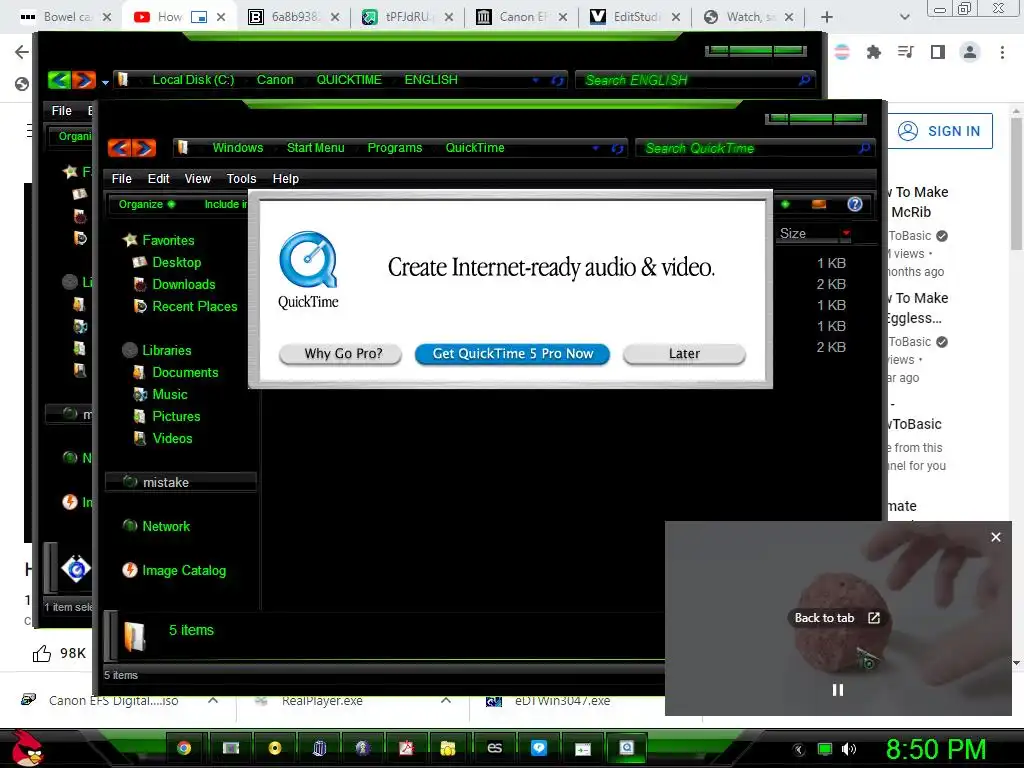The image size is (1024, 768).
Task: Open the Tools menu
Action: click(241, 179)
